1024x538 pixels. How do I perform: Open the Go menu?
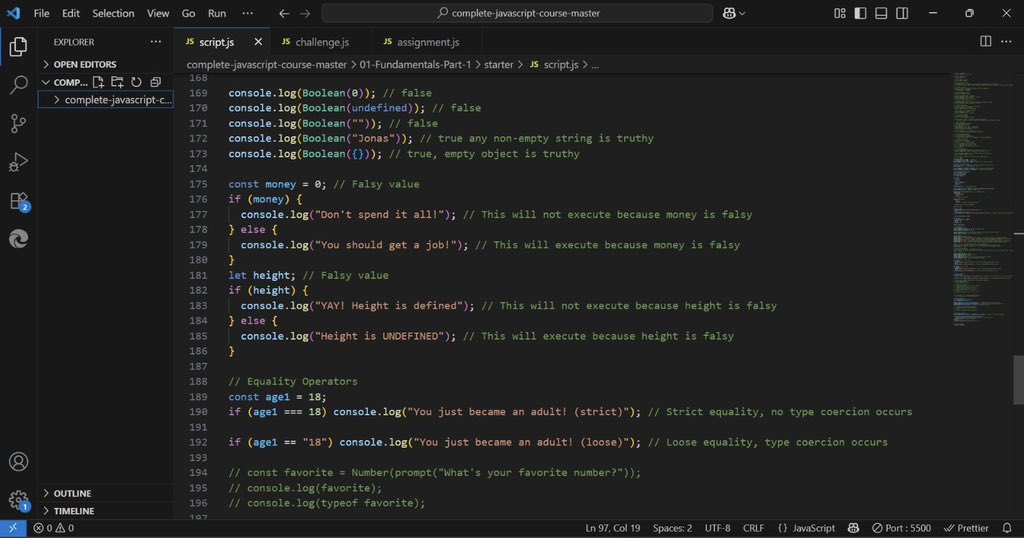click(188, 13)
